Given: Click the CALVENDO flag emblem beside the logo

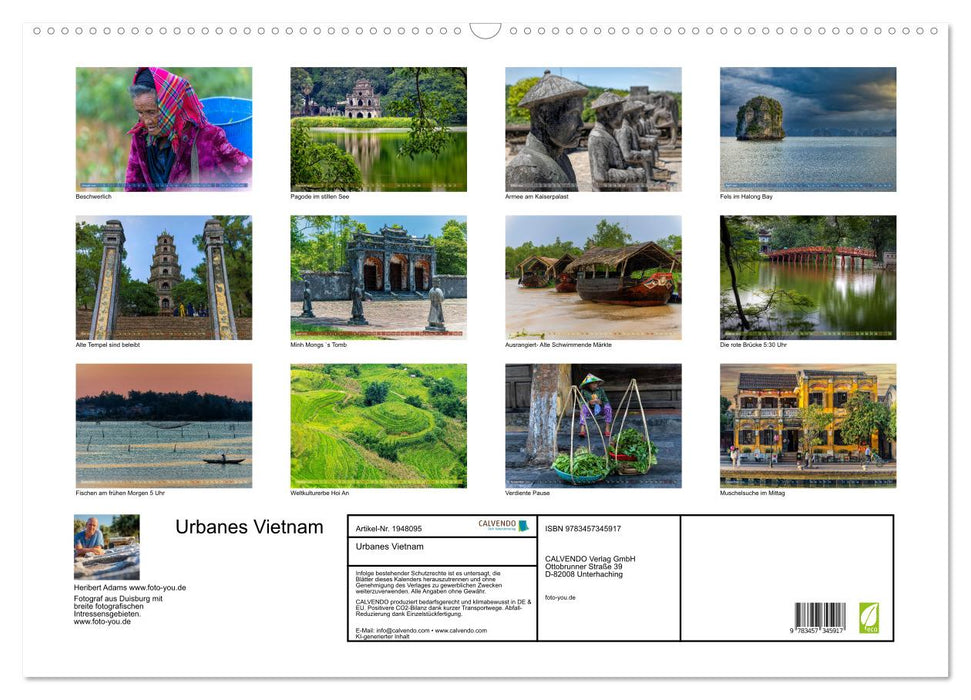Looking at the screenshot, I should pyautogui.click(x=523, y=526).
